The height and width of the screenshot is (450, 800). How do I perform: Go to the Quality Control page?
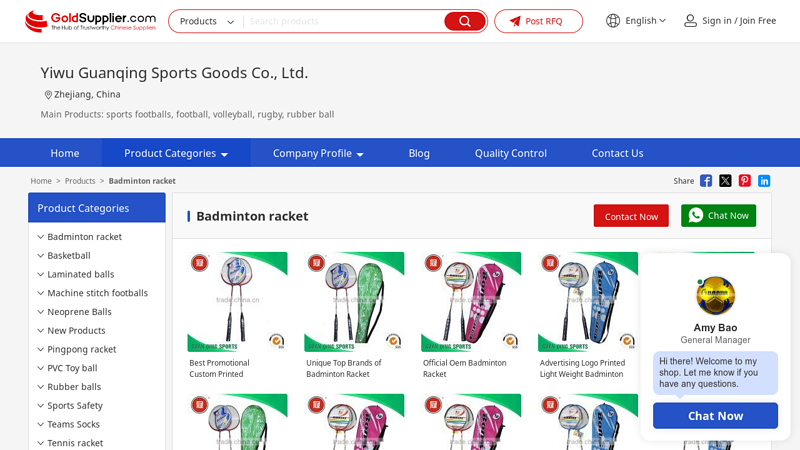pyautogui.click(x=511, y=153)
